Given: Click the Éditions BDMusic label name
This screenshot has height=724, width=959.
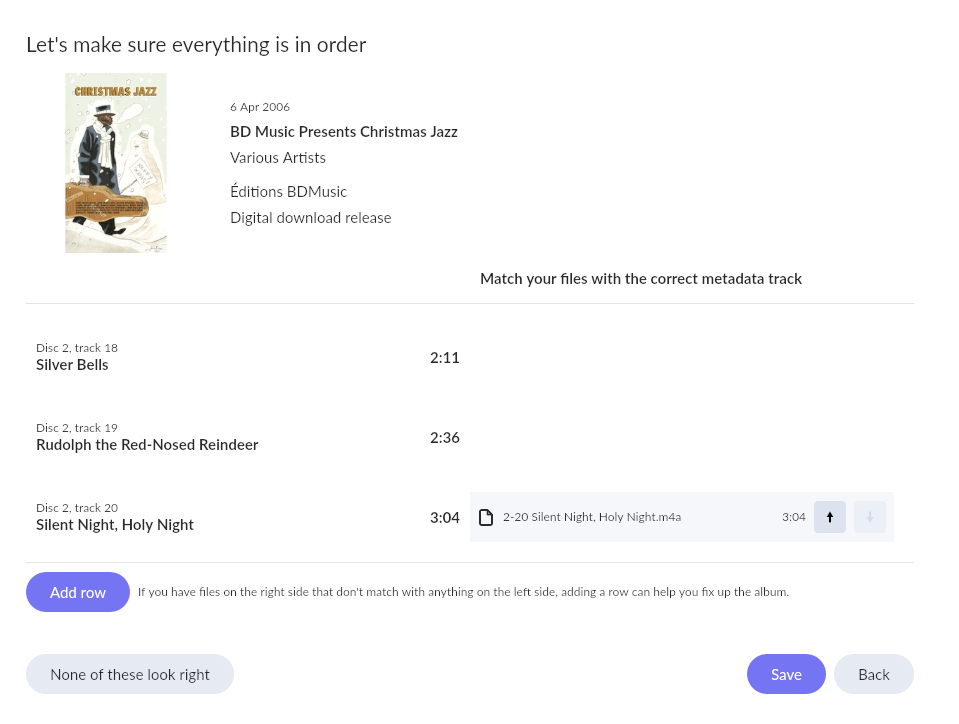Looking at the screenshot, I should click(289, 191).
